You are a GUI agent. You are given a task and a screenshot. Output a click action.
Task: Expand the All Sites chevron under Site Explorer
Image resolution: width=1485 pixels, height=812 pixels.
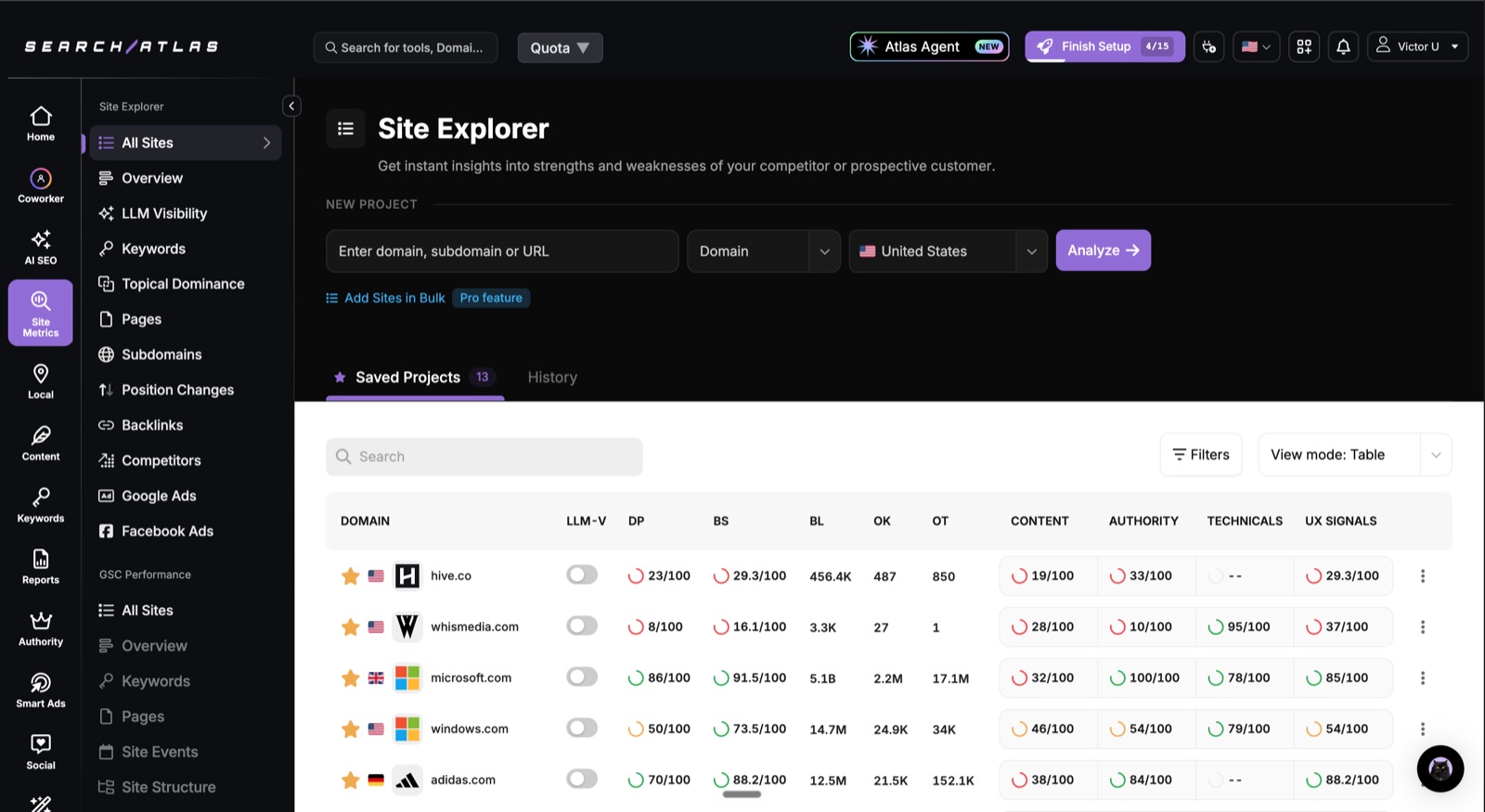(x=266, y=143)
